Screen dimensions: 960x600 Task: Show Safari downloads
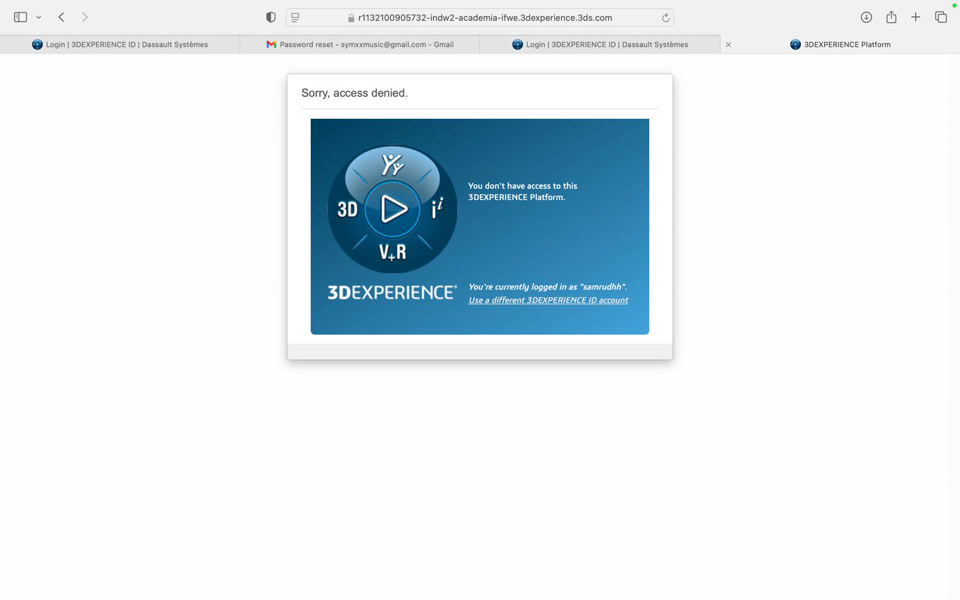[866, 17]
